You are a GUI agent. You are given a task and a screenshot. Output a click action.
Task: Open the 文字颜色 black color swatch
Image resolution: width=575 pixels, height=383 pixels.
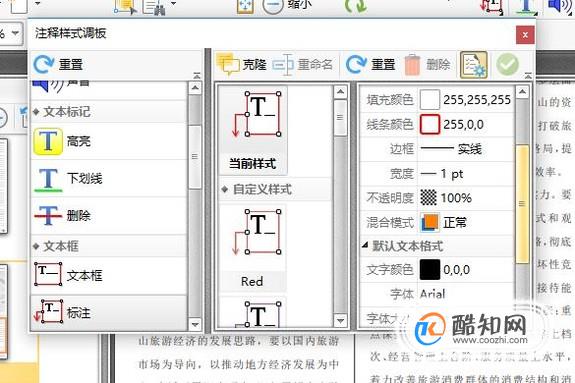pyautogui.click(x=429, y=270)
